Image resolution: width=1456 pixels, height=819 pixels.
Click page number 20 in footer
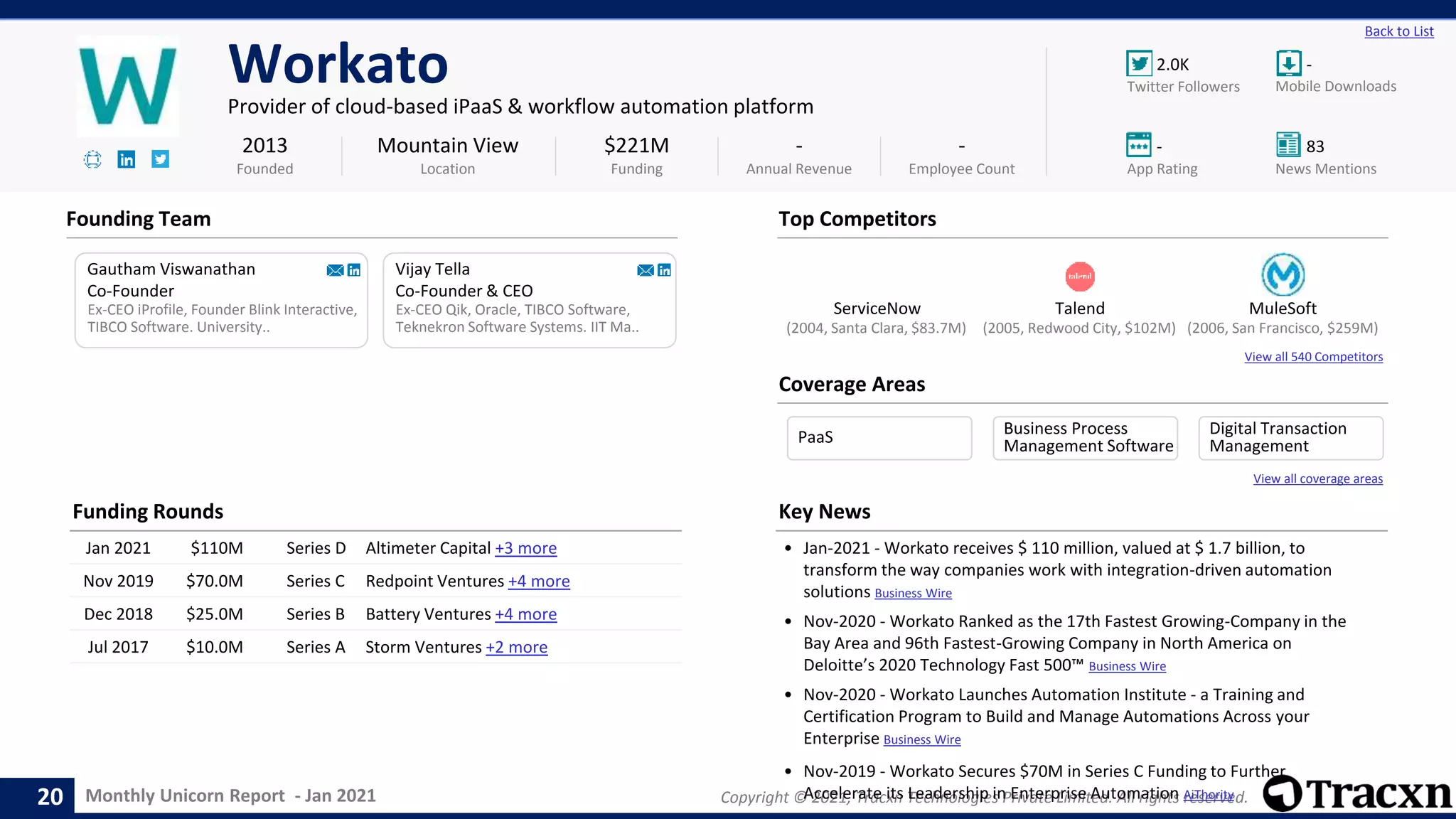(50, 796)
